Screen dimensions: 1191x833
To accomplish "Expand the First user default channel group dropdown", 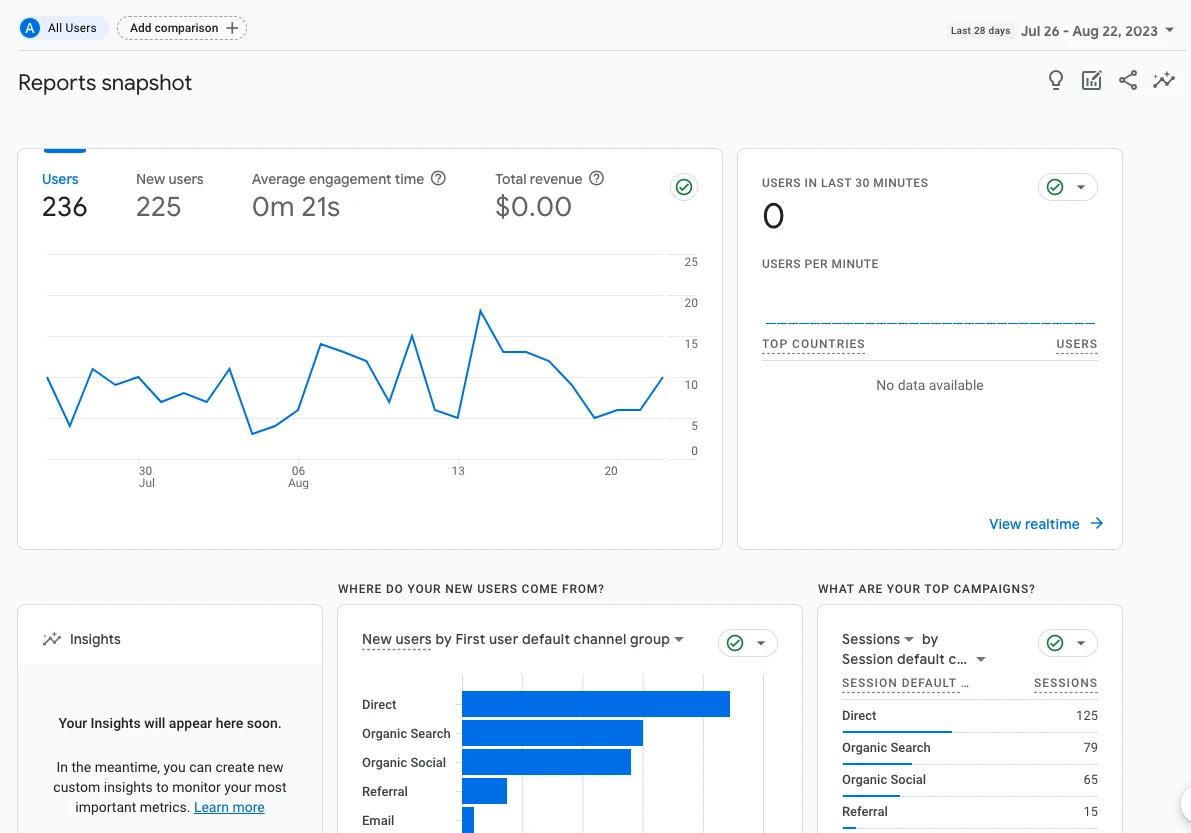I will click(679, 640).
